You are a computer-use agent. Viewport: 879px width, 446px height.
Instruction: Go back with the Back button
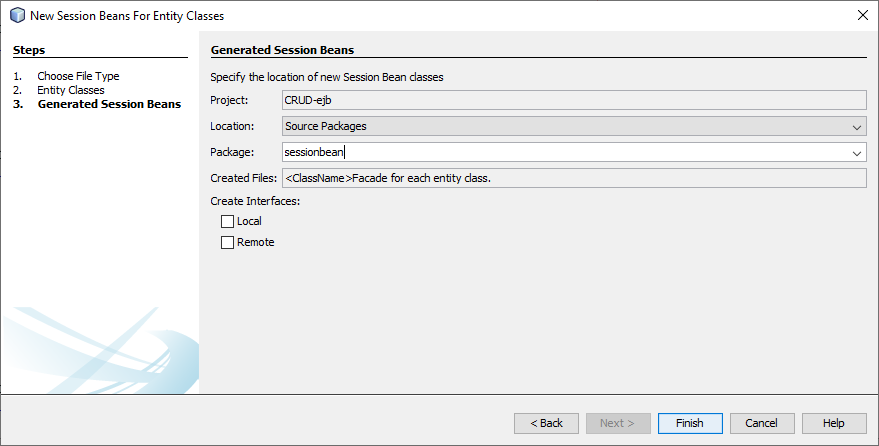click(546, 423)
